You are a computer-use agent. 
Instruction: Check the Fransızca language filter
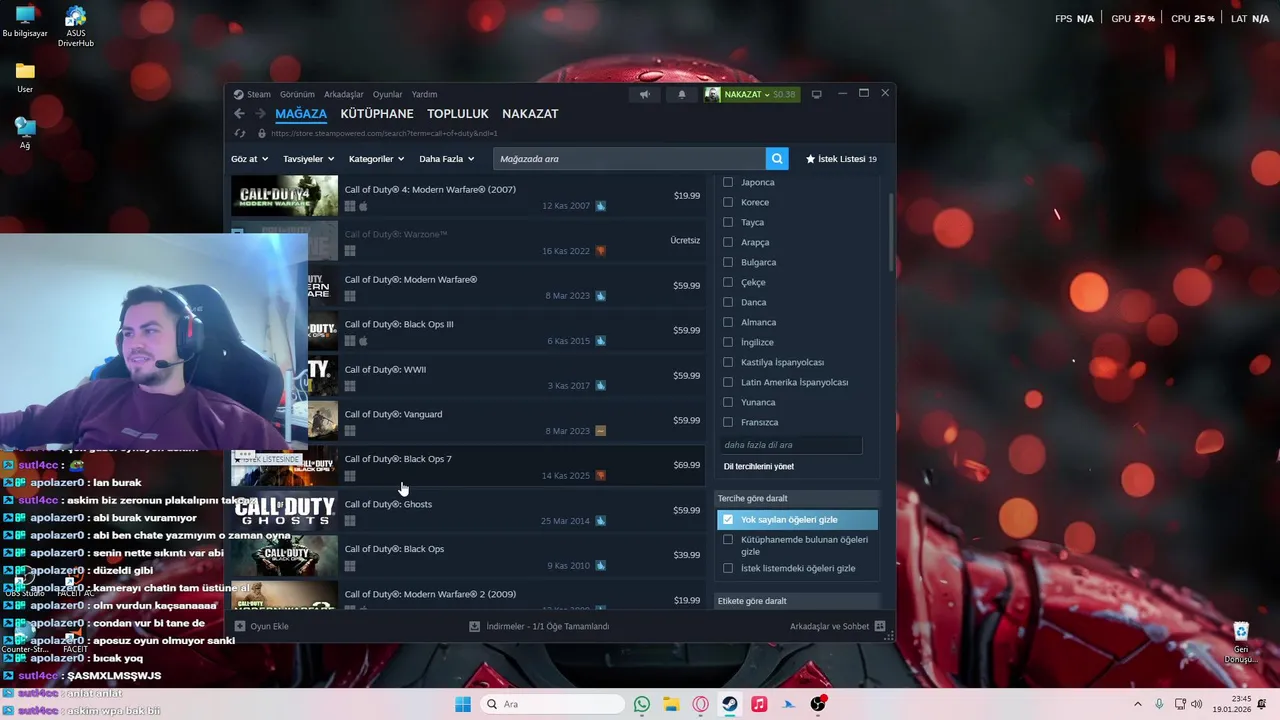coord(728,422)
